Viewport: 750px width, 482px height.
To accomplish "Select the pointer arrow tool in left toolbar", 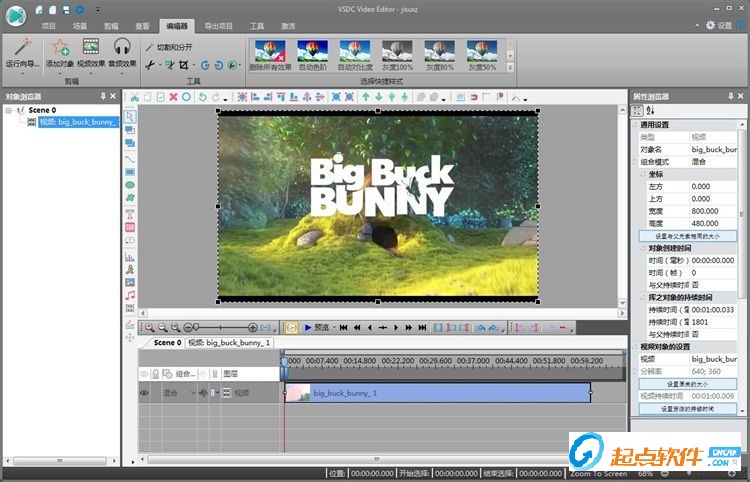I will pos(130,117).
